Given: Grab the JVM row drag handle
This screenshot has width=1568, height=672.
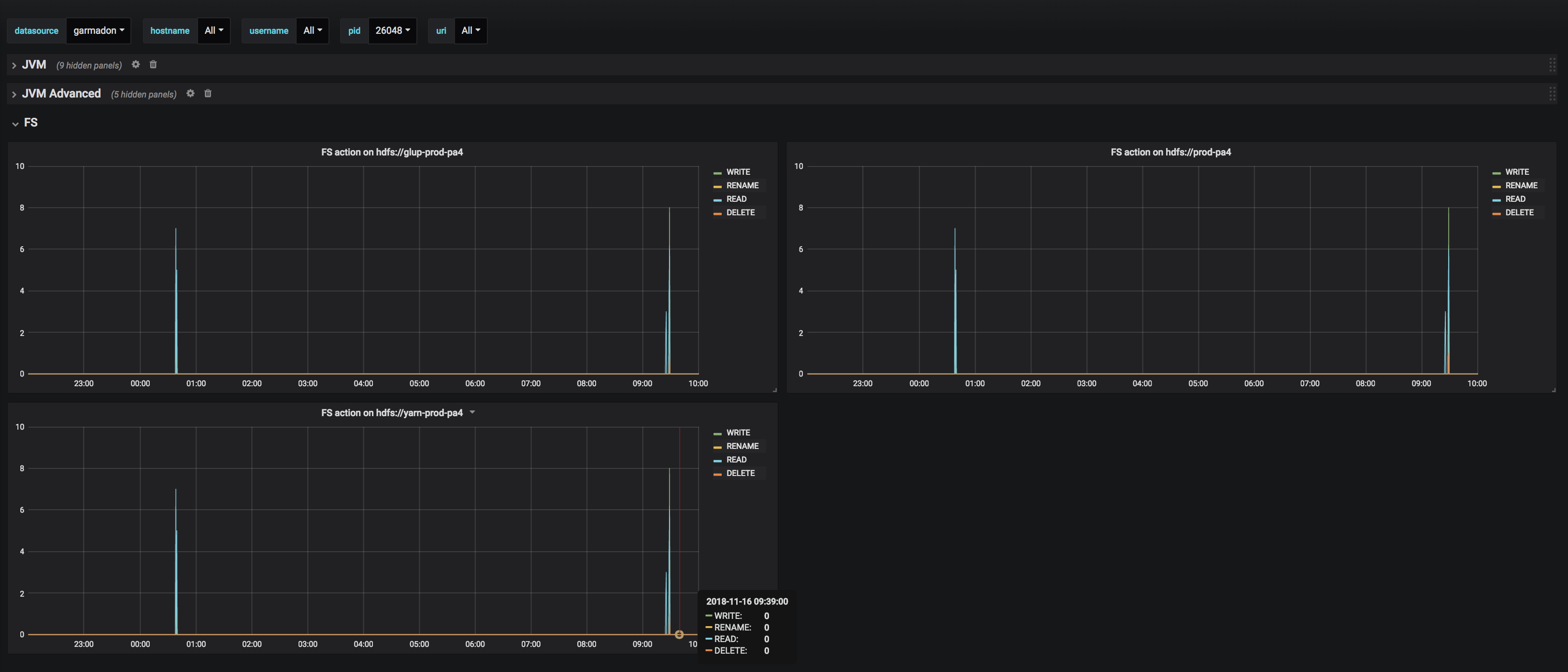Looking at the screenshot, I should coord(1552,65).
